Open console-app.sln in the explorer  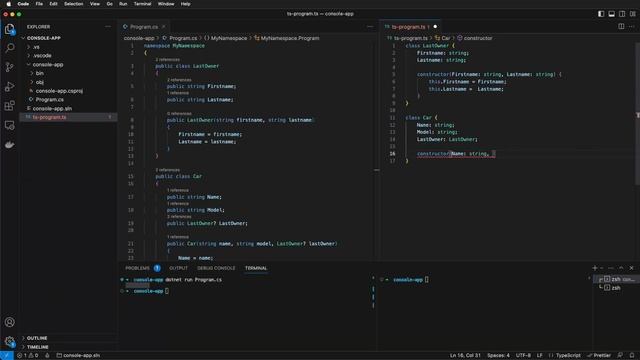[69, 109]
